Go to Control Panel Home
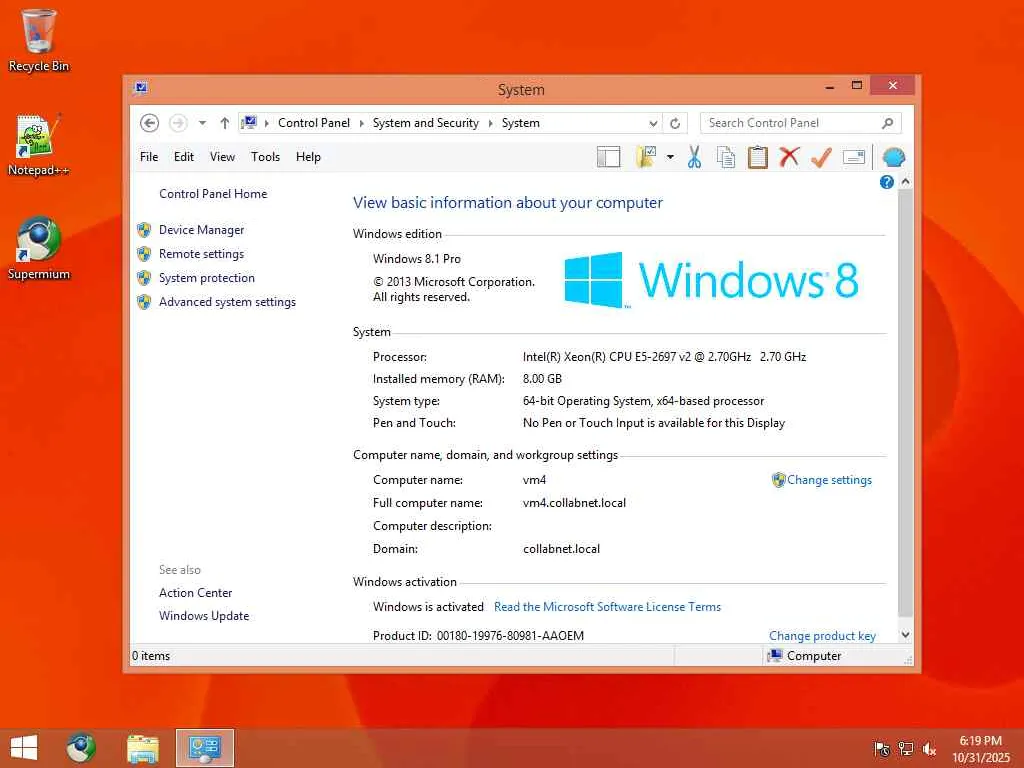The image size is (1024, 768). 213,194
